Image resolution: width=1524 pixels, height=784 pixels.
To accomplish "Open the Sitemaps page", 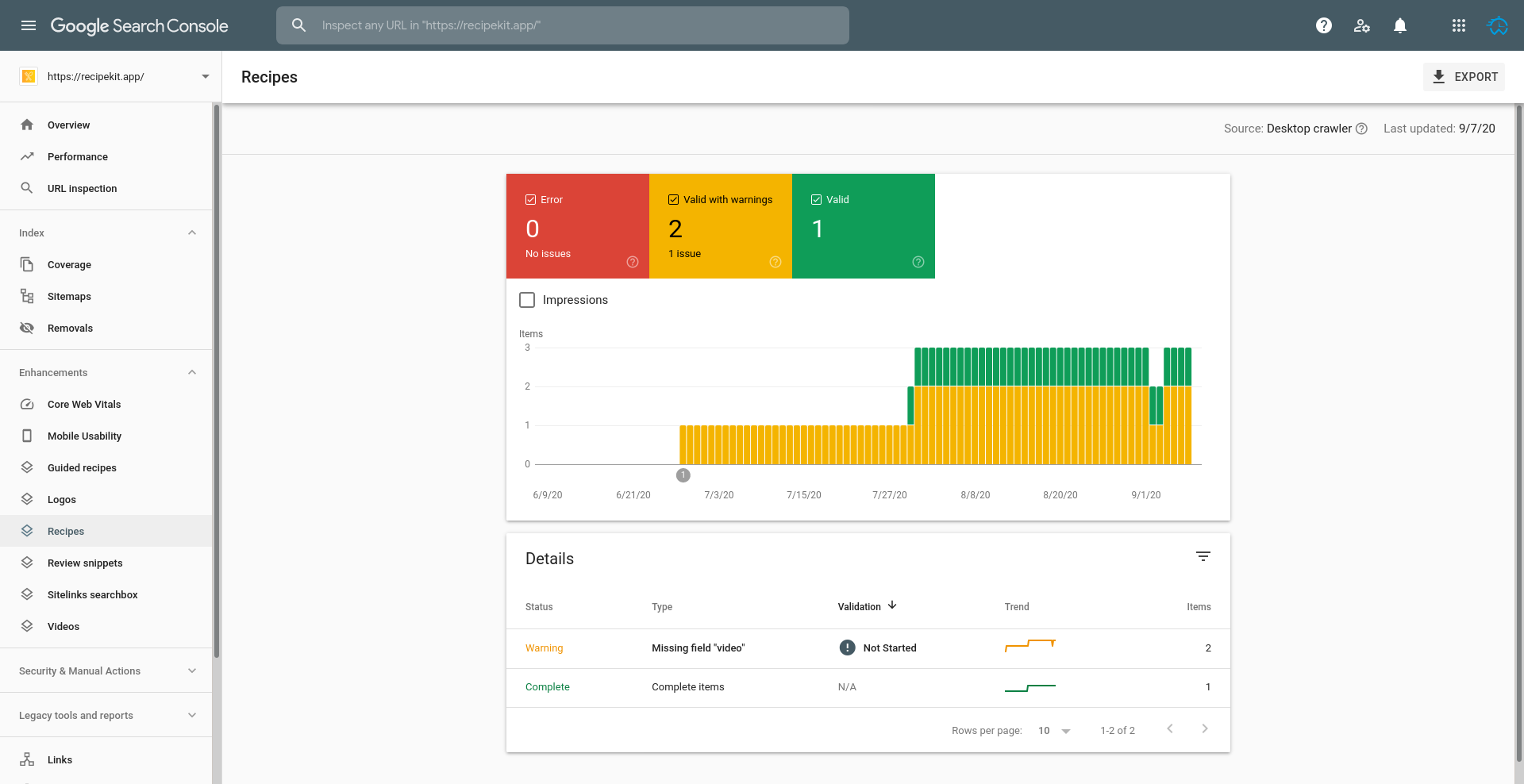I will (106, 296).
